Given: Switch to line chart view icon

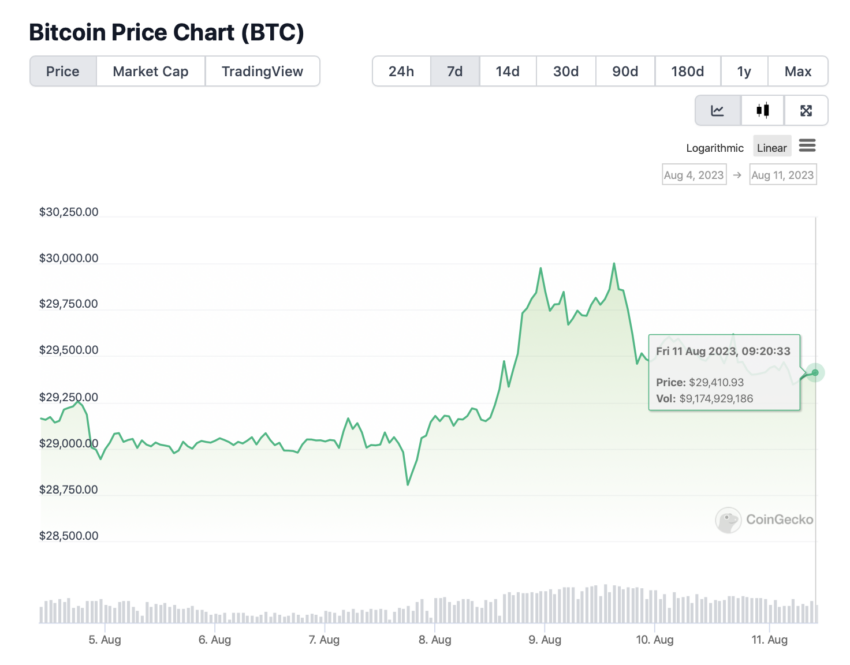Looking at the screenshot, I should click(x=718, y=111).
